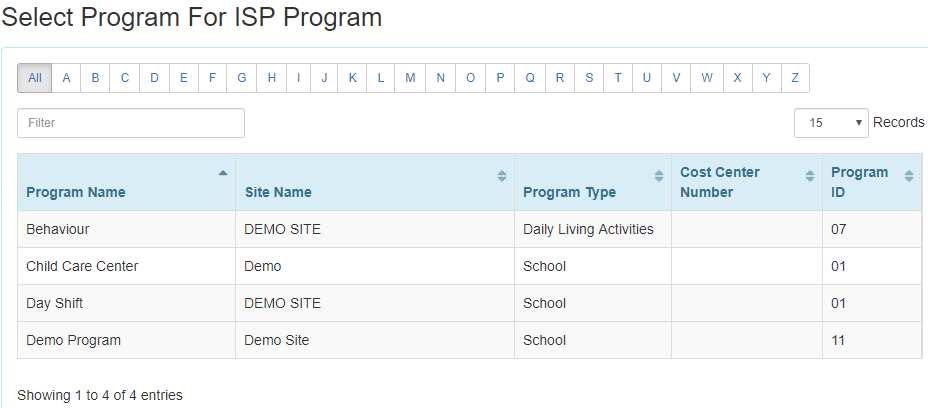Choose letter Z in alphabet bar
Screen dimensions: 928x408
click(x=795, y=78)
